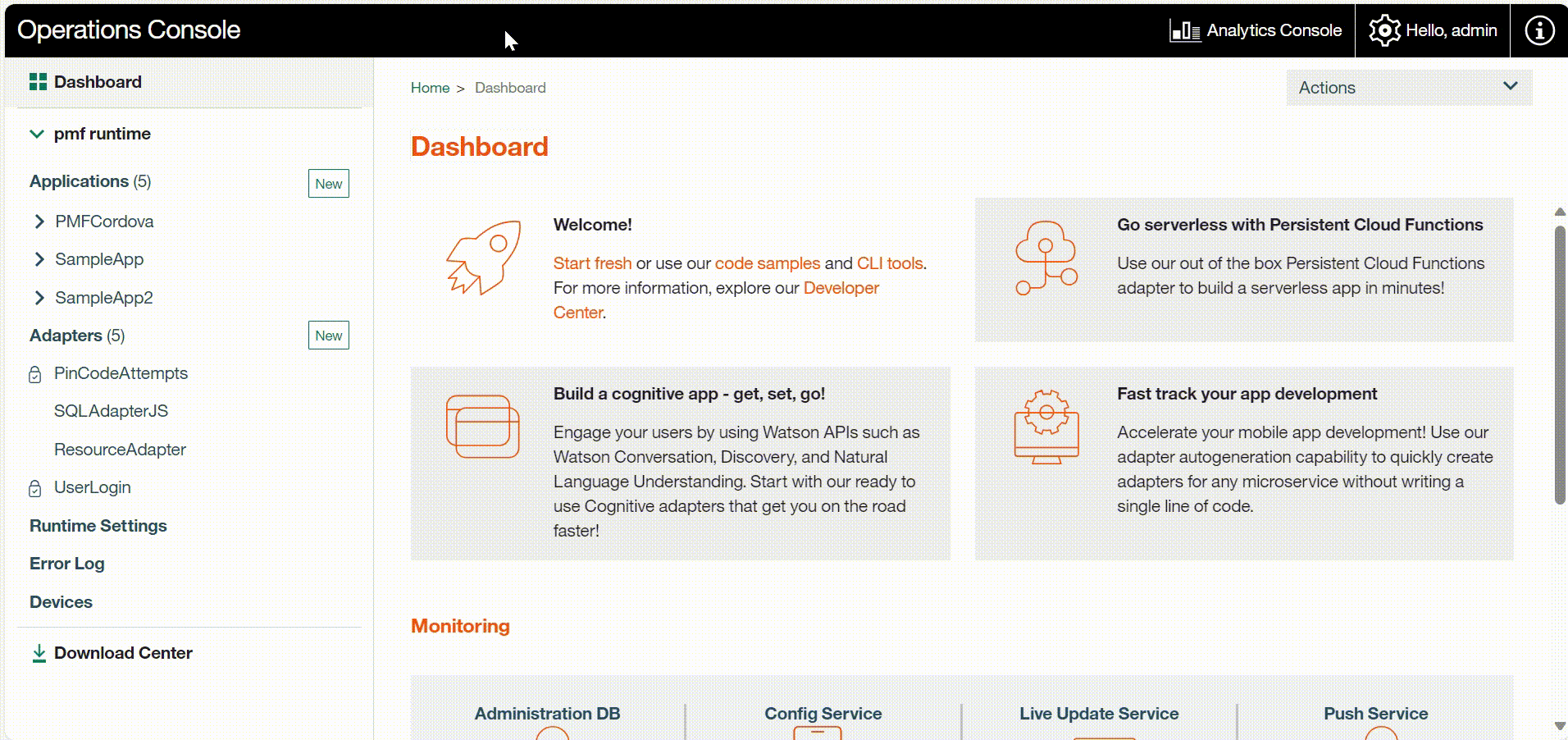Click New button next to Applications

(x=328, y=184)
